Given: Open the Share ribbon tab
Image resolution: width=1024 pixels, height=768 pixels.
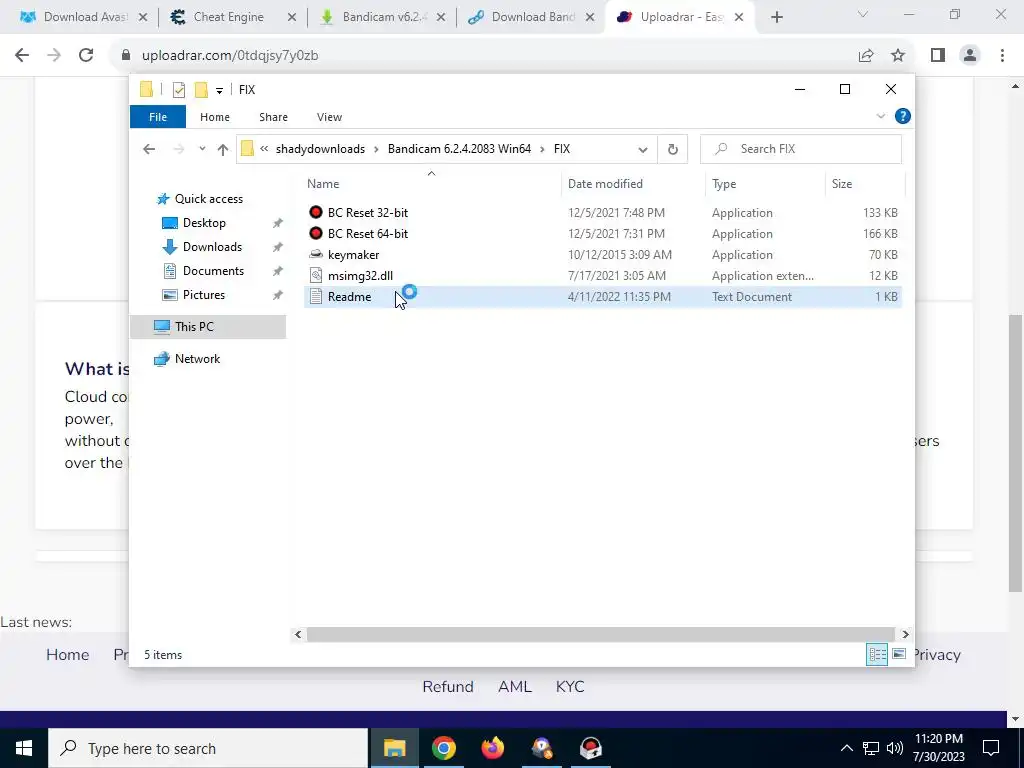Looking at the screenshot, I should pyautogui.click(x=273, y=117).
